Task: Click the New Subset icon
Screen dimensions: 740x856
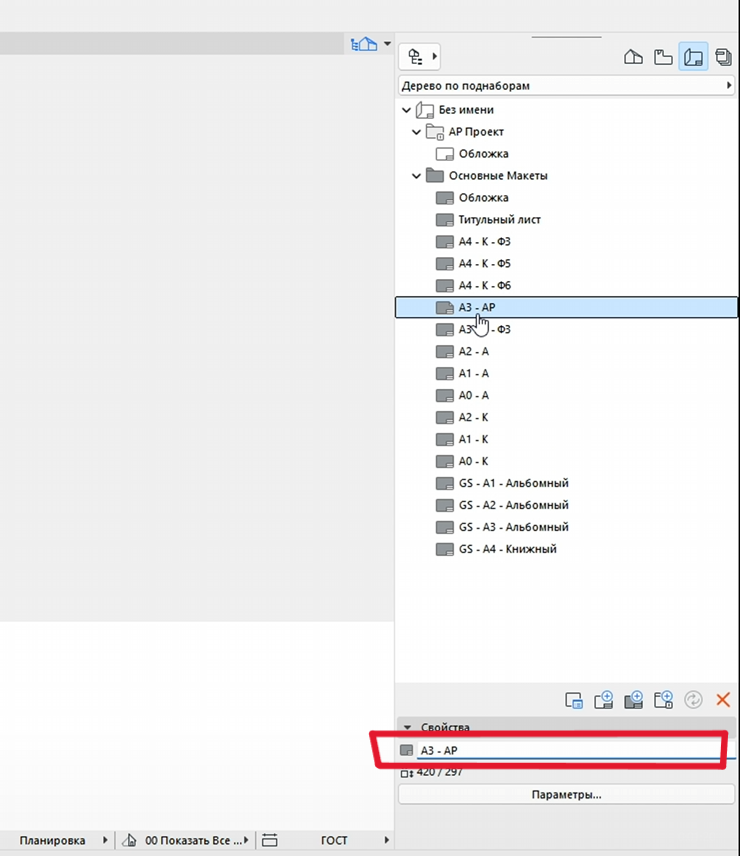Action: (x=663, y=700)
